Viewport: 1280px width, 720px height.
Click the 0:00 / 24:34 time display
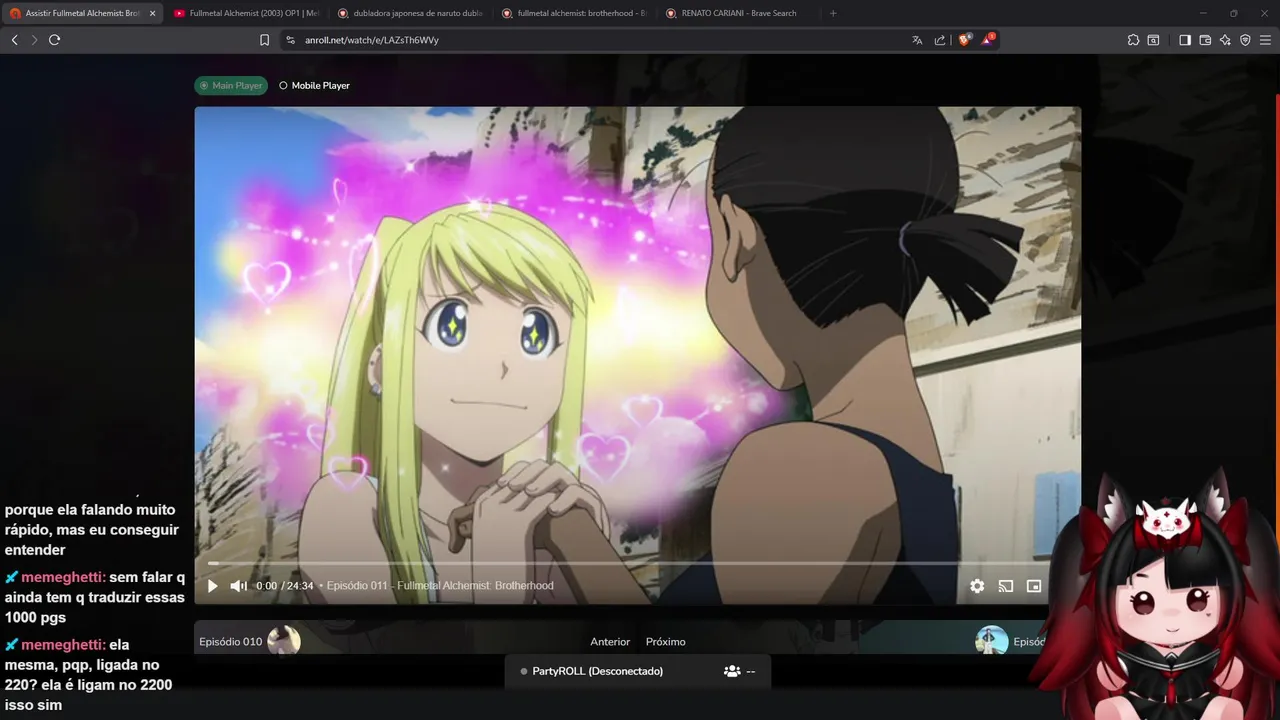pyautogui.click(x=285, y=586)
